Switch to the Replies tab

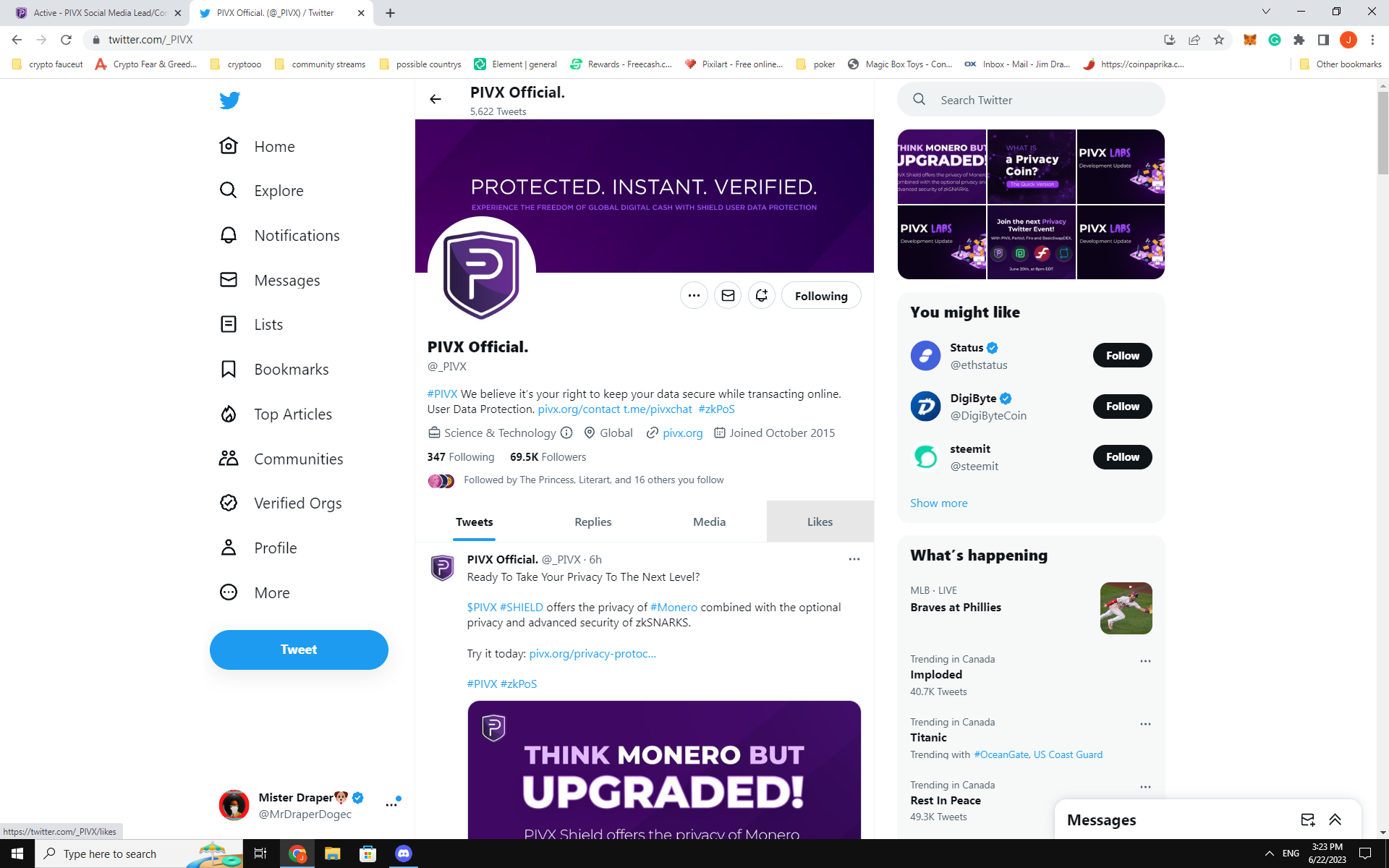[592, 522]
